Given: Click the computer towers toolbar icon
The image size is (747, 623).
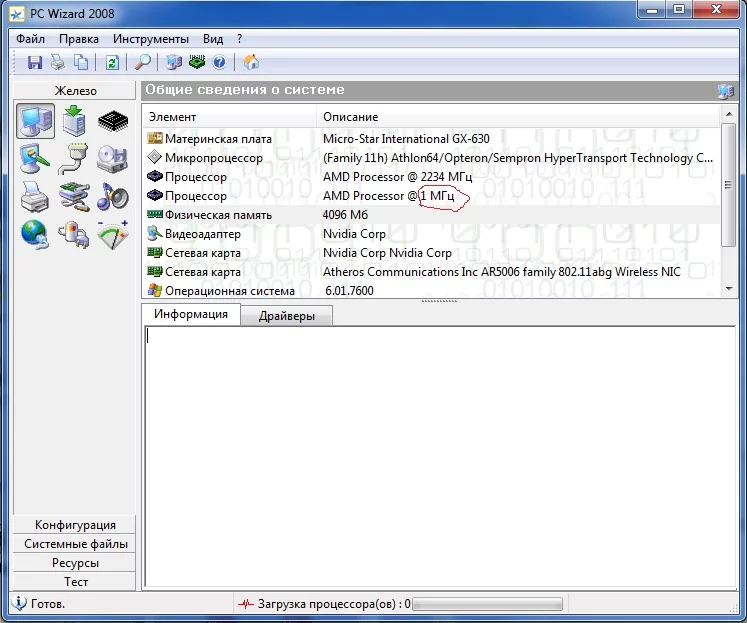Looking at the screenshot, I should (174, 62).
